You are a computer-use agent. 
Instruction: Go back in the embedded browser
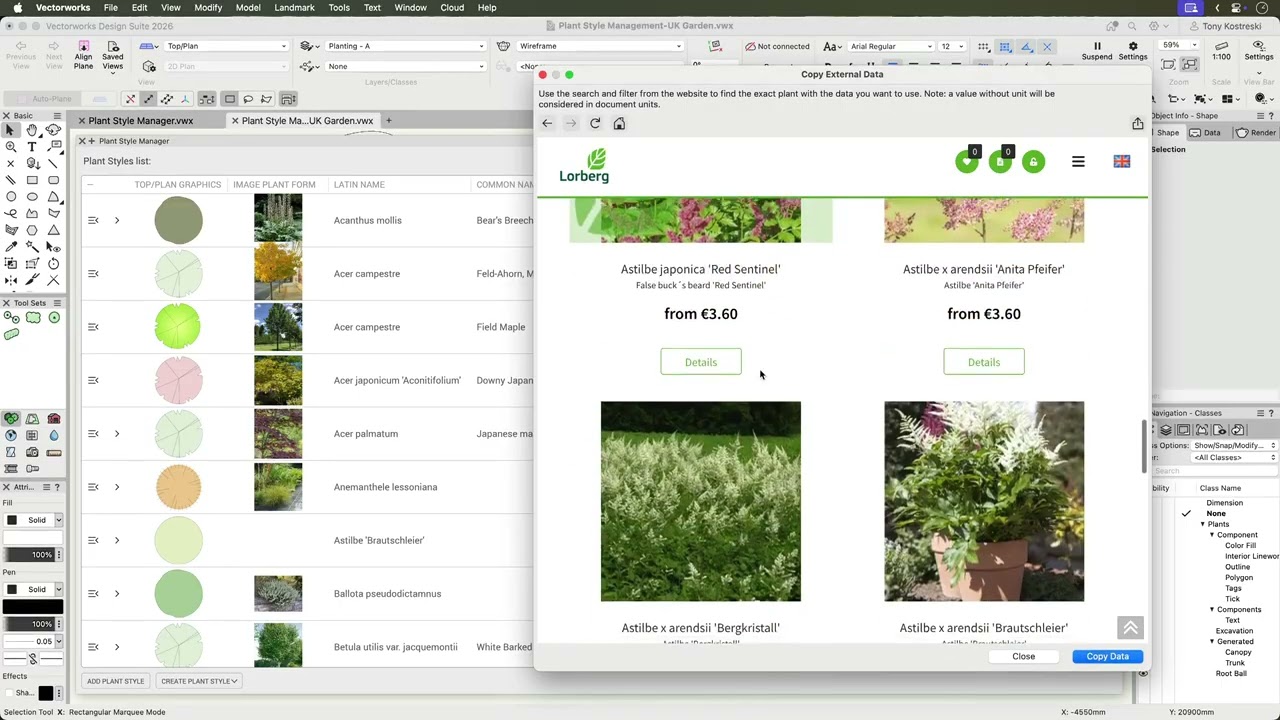pos(547,123)
